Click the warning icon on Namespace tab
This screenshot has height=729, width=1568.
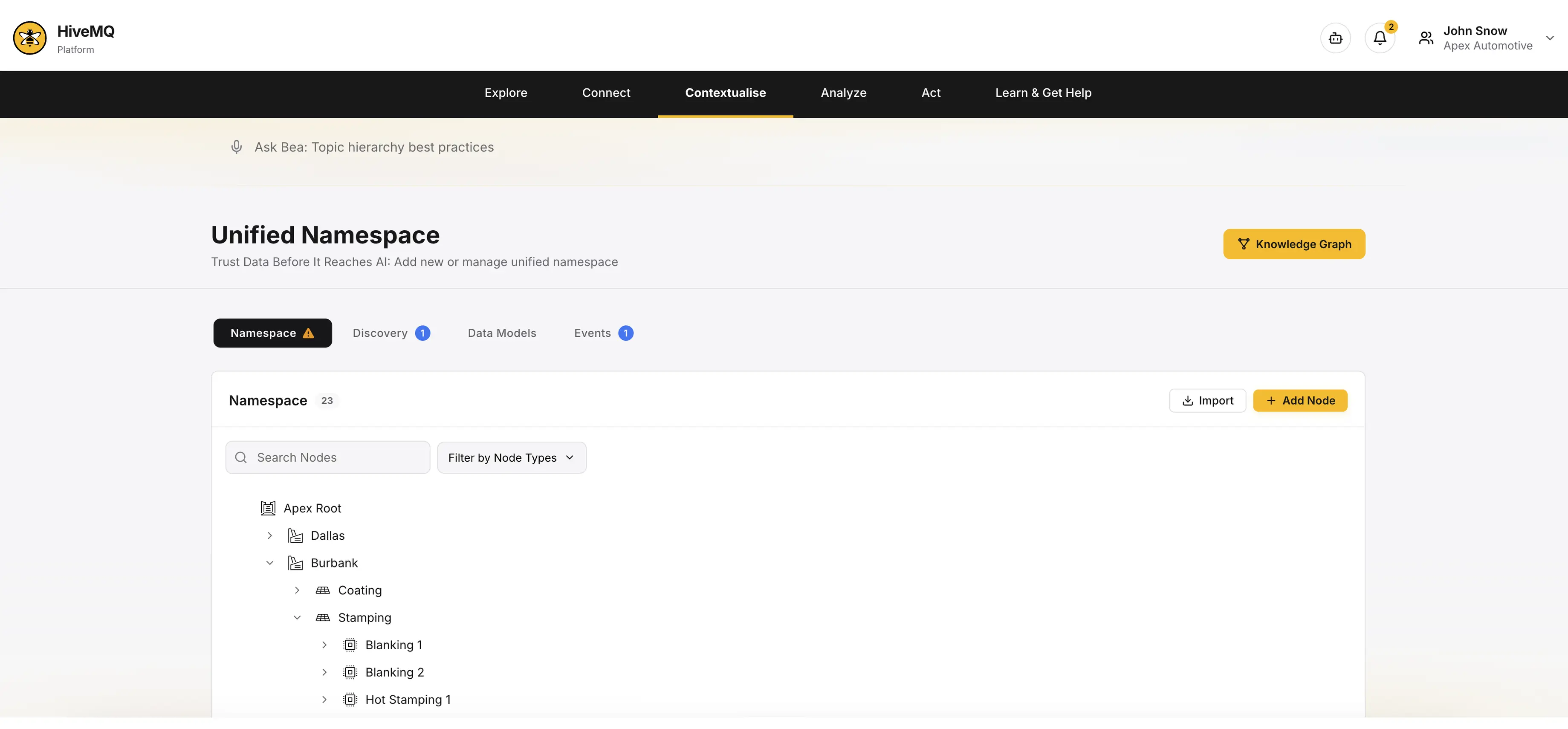point(309,333)
